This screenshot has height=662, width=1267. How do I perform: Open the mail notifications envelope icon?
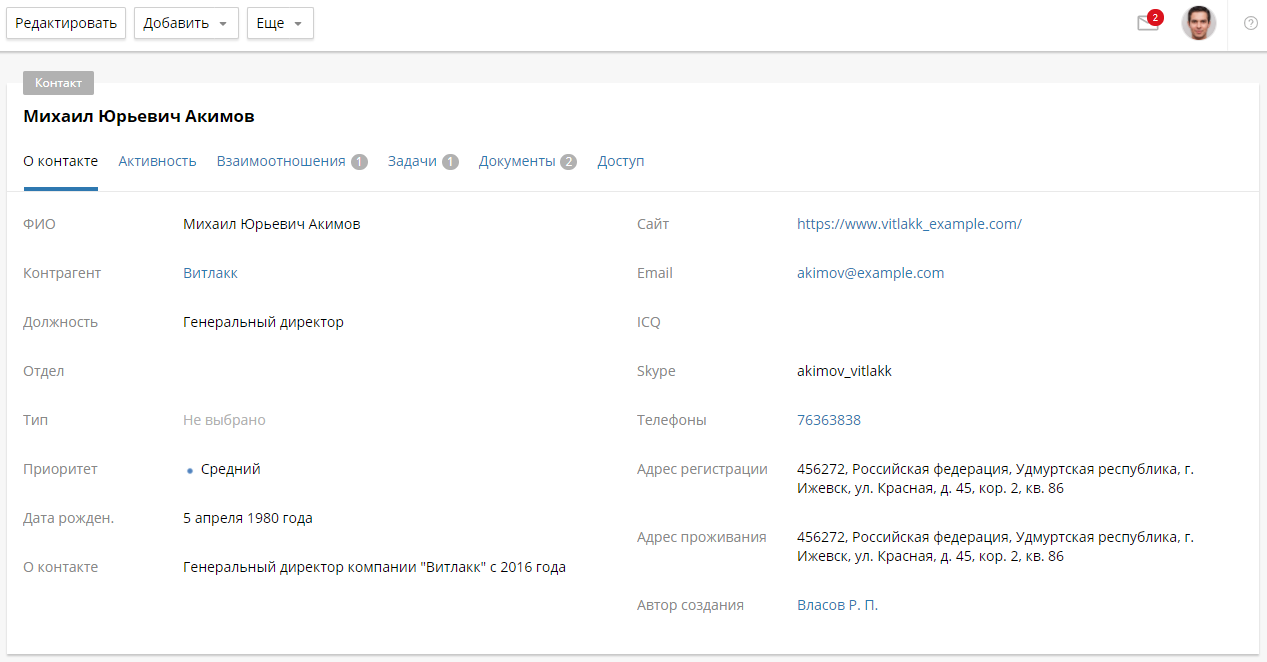pos(1147,24)
